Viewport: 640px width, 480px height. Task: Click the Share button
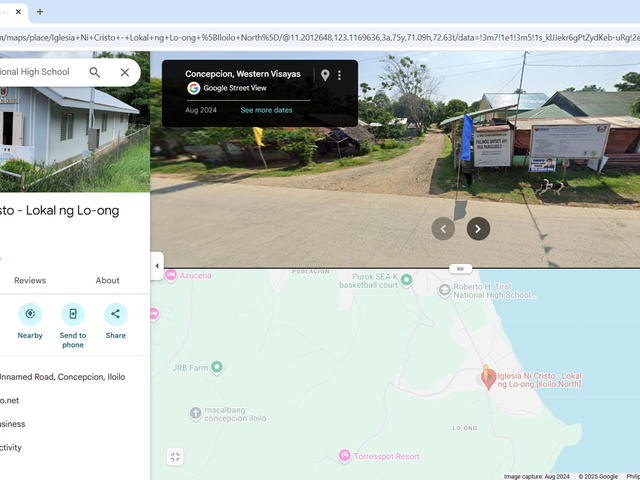click(116, 321)
